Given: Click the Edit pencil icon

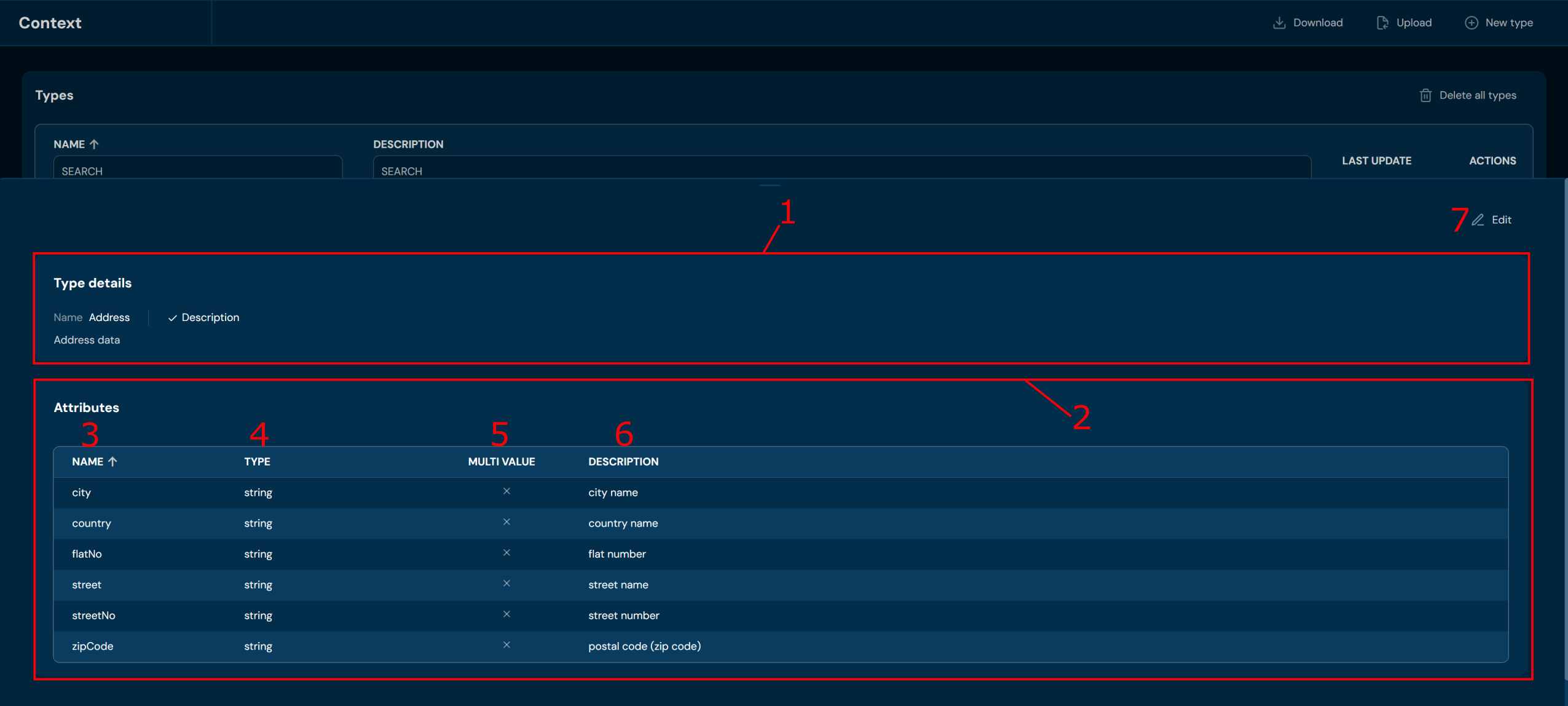Looking at the screenshot, I should coord(1478,220).
